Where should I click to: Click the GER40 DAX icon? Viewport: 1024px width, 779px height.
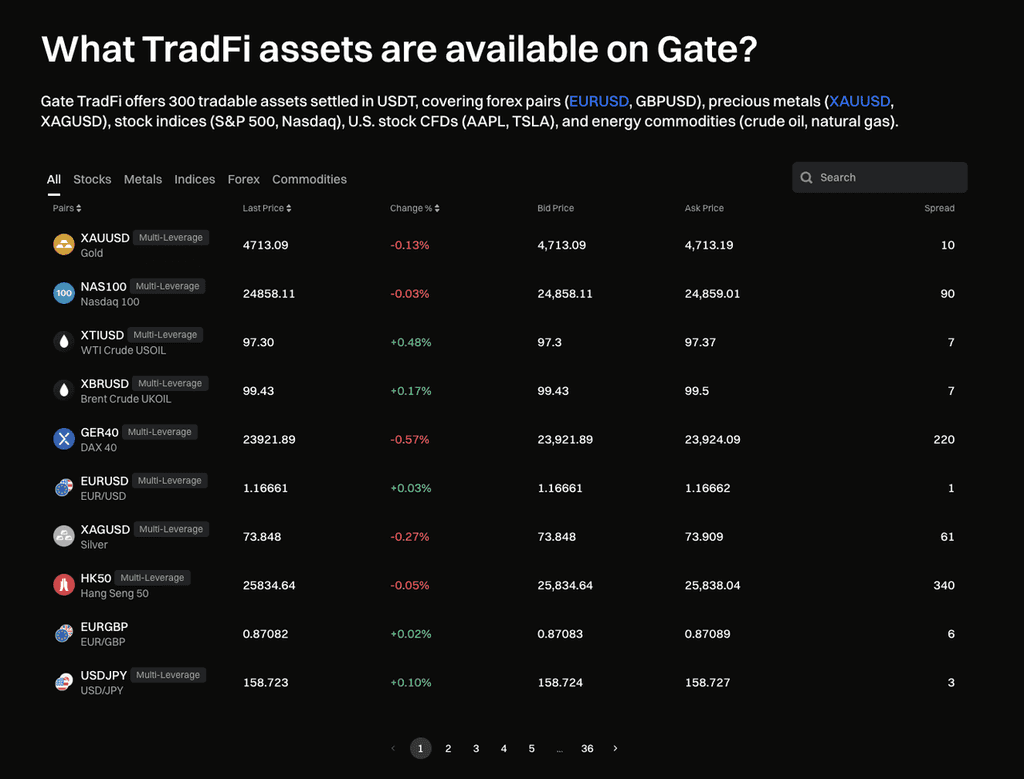(64, 439)
